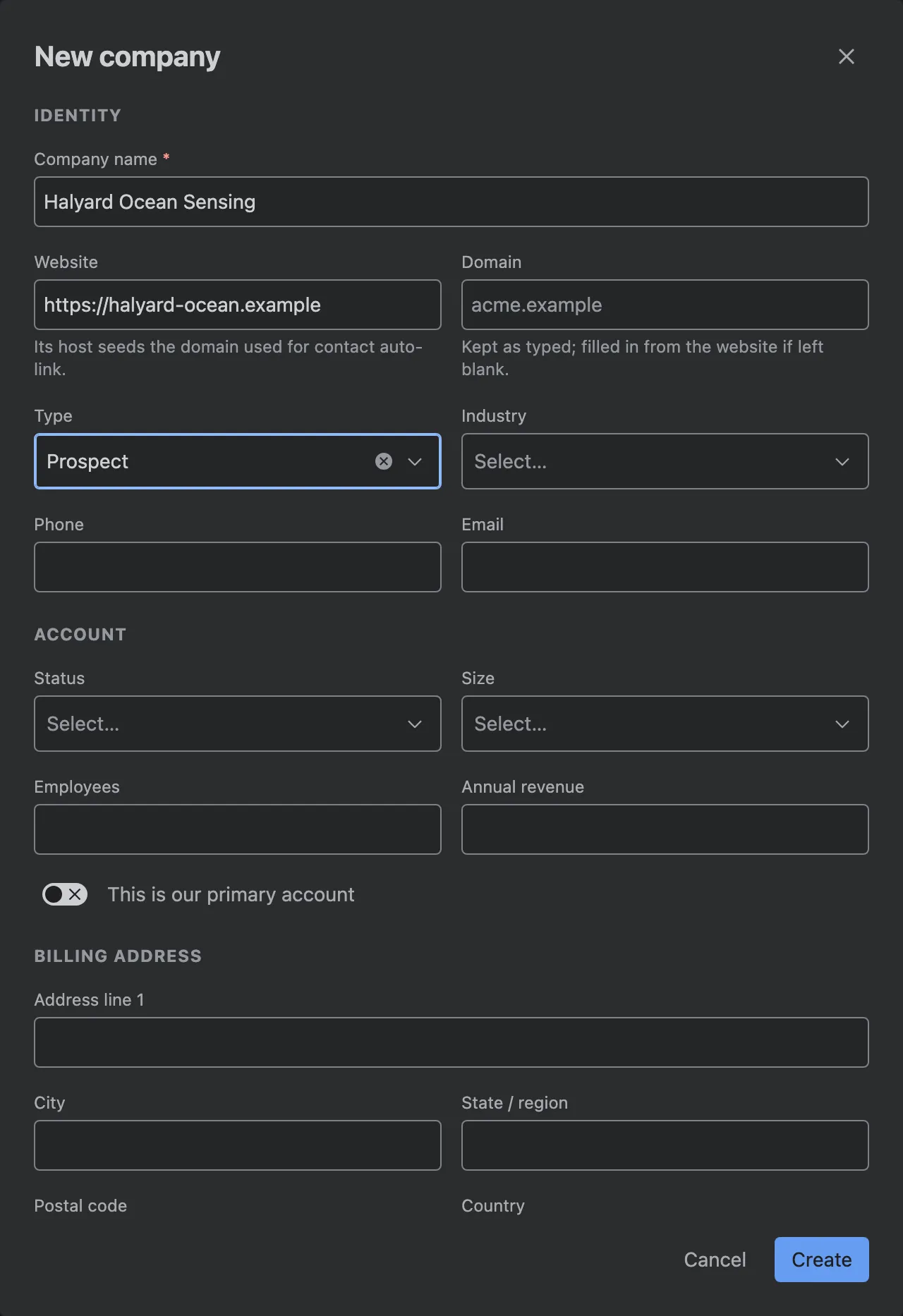Open the Size dropdown

pyautogui.click(x=665, y=724)
